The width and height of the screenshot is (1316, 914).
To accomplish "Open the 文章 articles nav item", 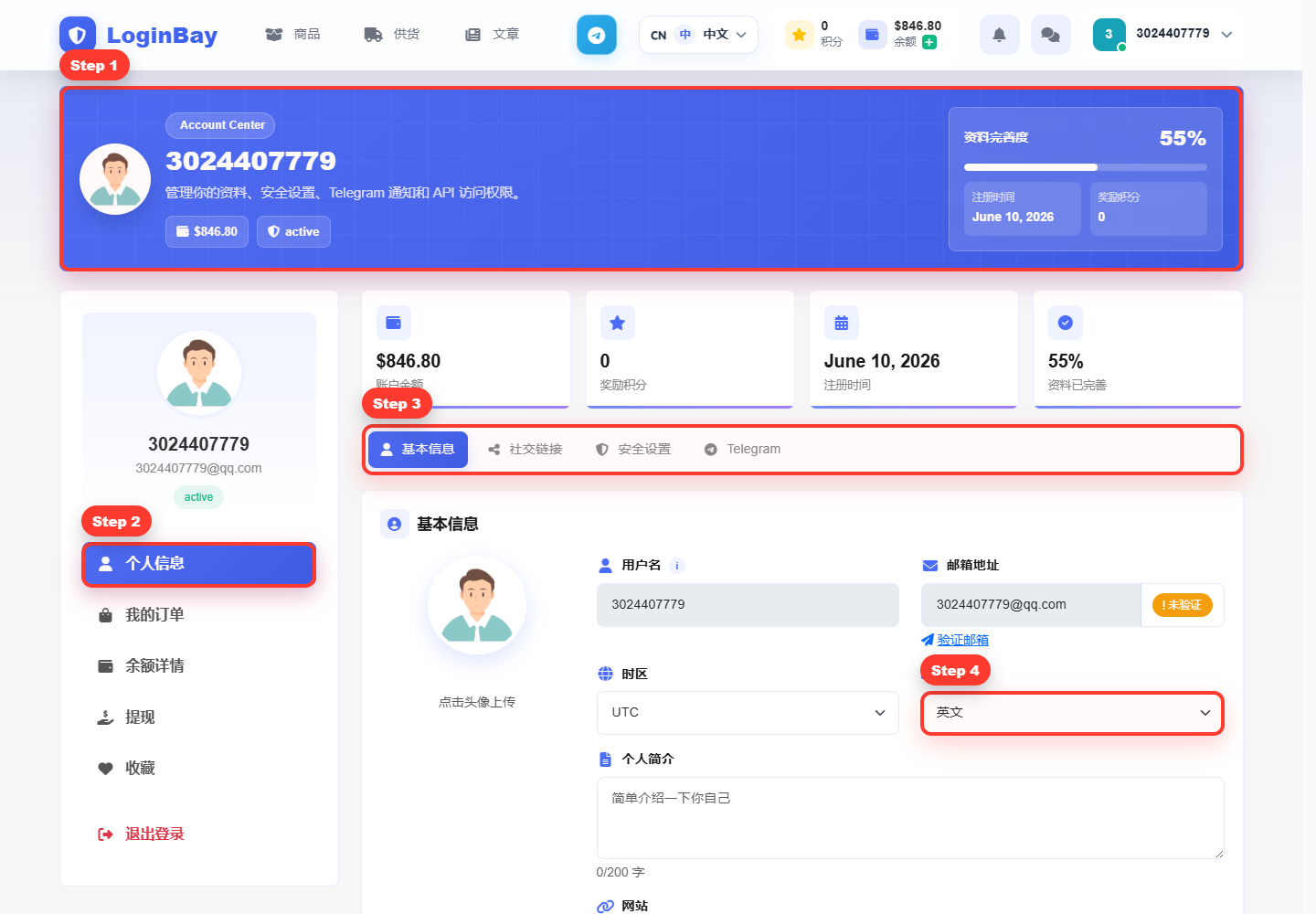I will [x=492, y=34].
